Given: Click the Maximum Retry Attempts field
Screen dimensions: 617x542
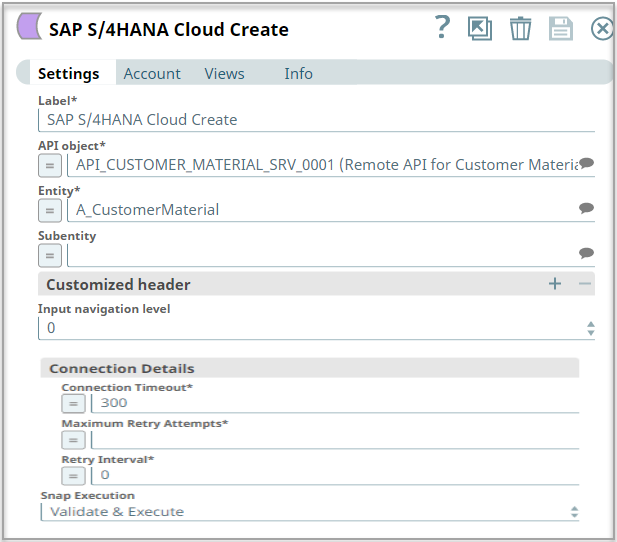Looking at the screenshot, I should 335,439.
